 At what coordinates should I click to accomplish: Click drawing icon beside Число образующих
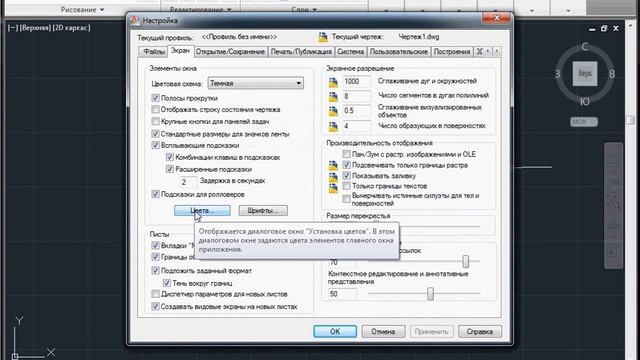pos(333,126)
